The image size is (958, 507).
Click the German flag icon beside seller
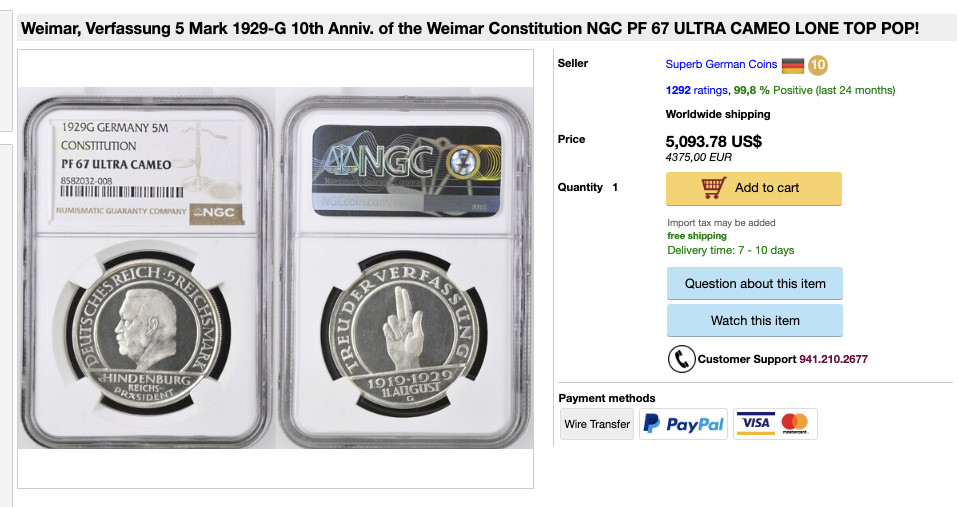point(792,65)
